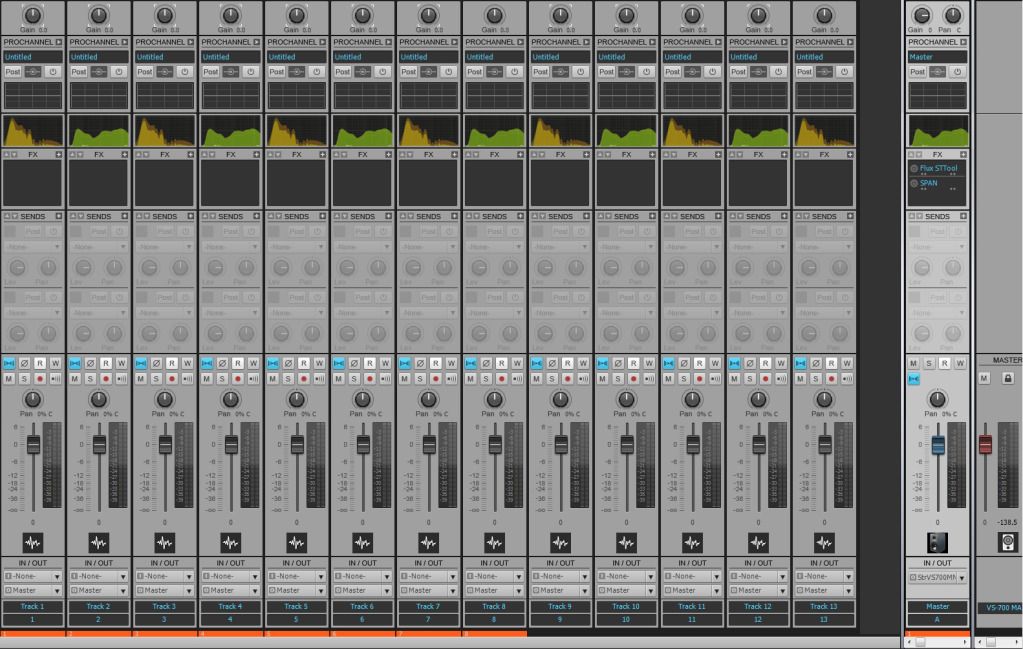Screen dimensions: 1023x649
Task: Select the Flux STTool effect on Master
Action: [939, 169]
